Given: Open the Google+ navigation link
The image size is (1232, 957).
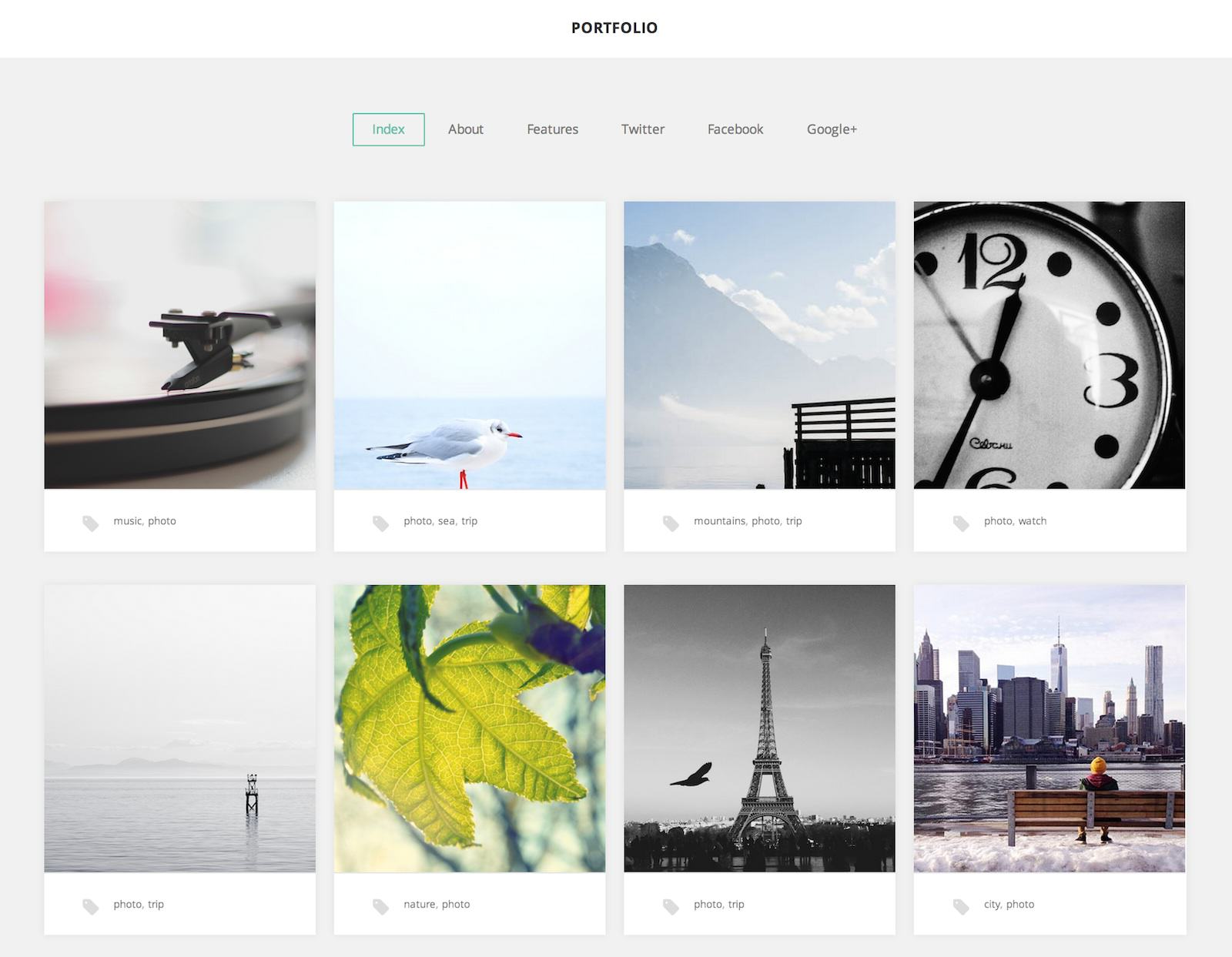Looking at the screenshot, I should (832, 129).
